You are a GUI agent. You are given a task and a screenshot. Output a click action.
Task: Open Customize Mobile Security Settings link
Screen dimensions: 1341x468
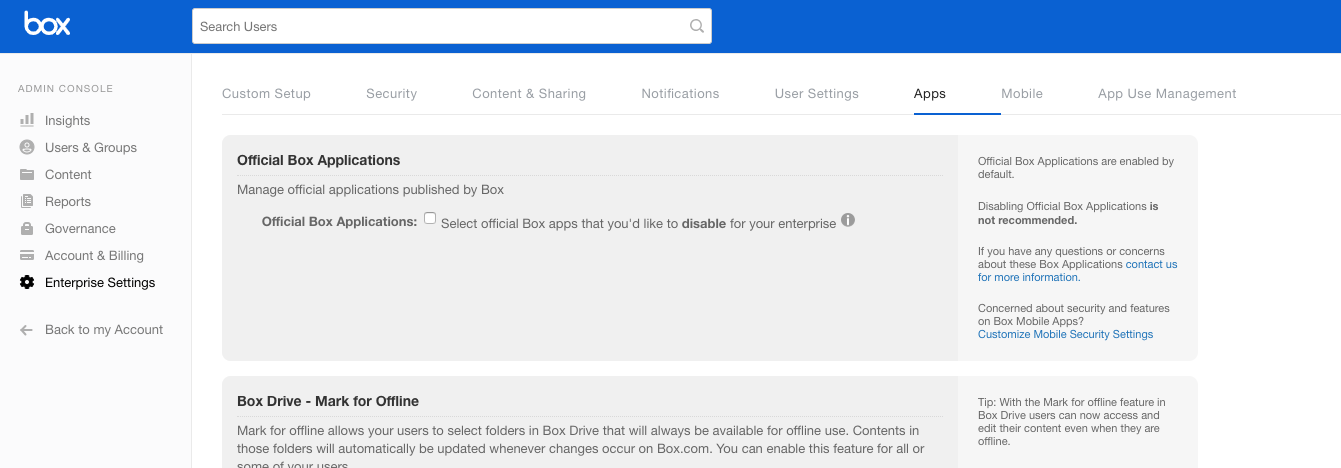pos(1065,334)
